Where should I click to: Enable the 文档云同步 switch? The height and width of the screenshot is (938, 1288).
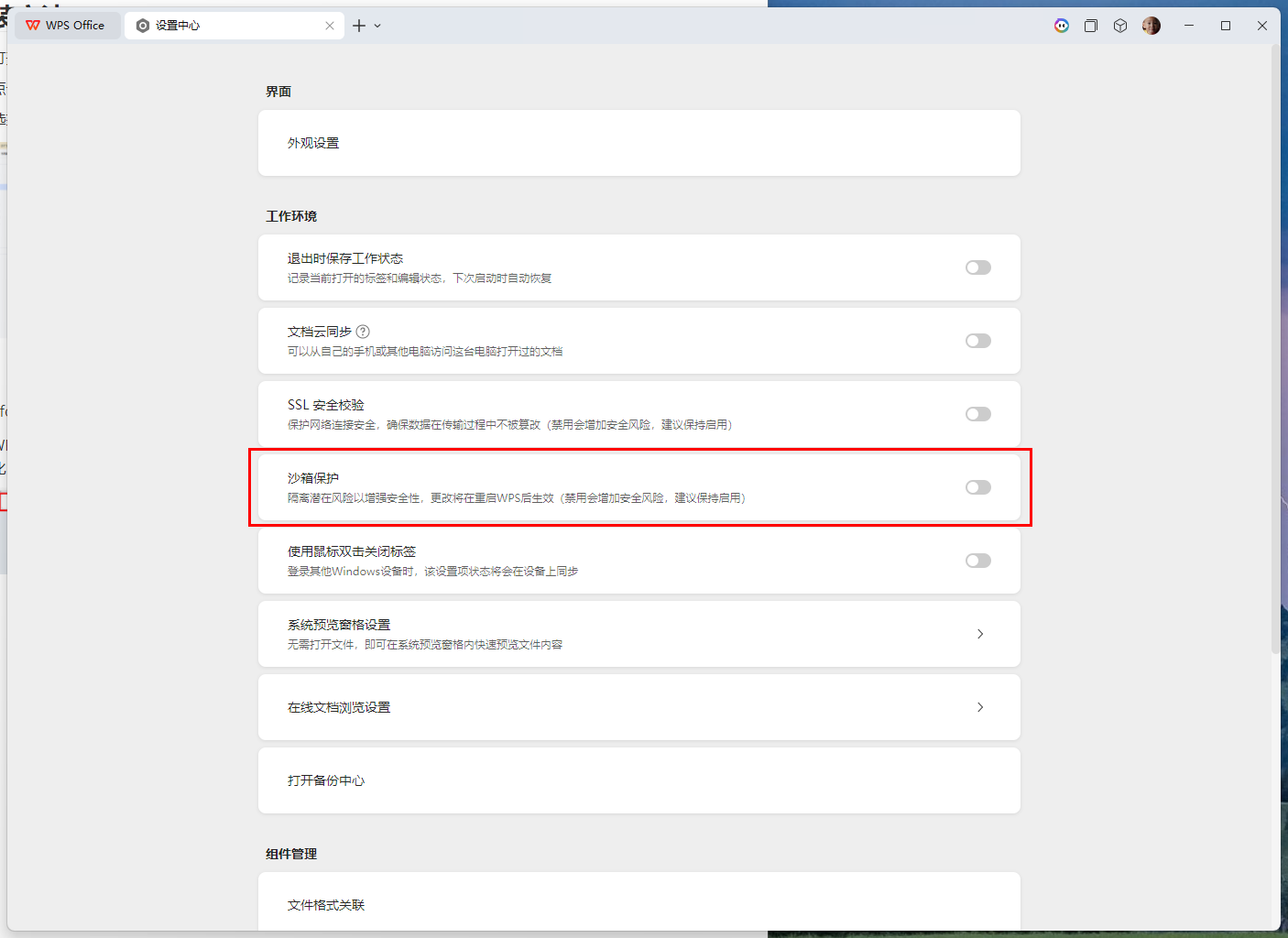[977, 341]
